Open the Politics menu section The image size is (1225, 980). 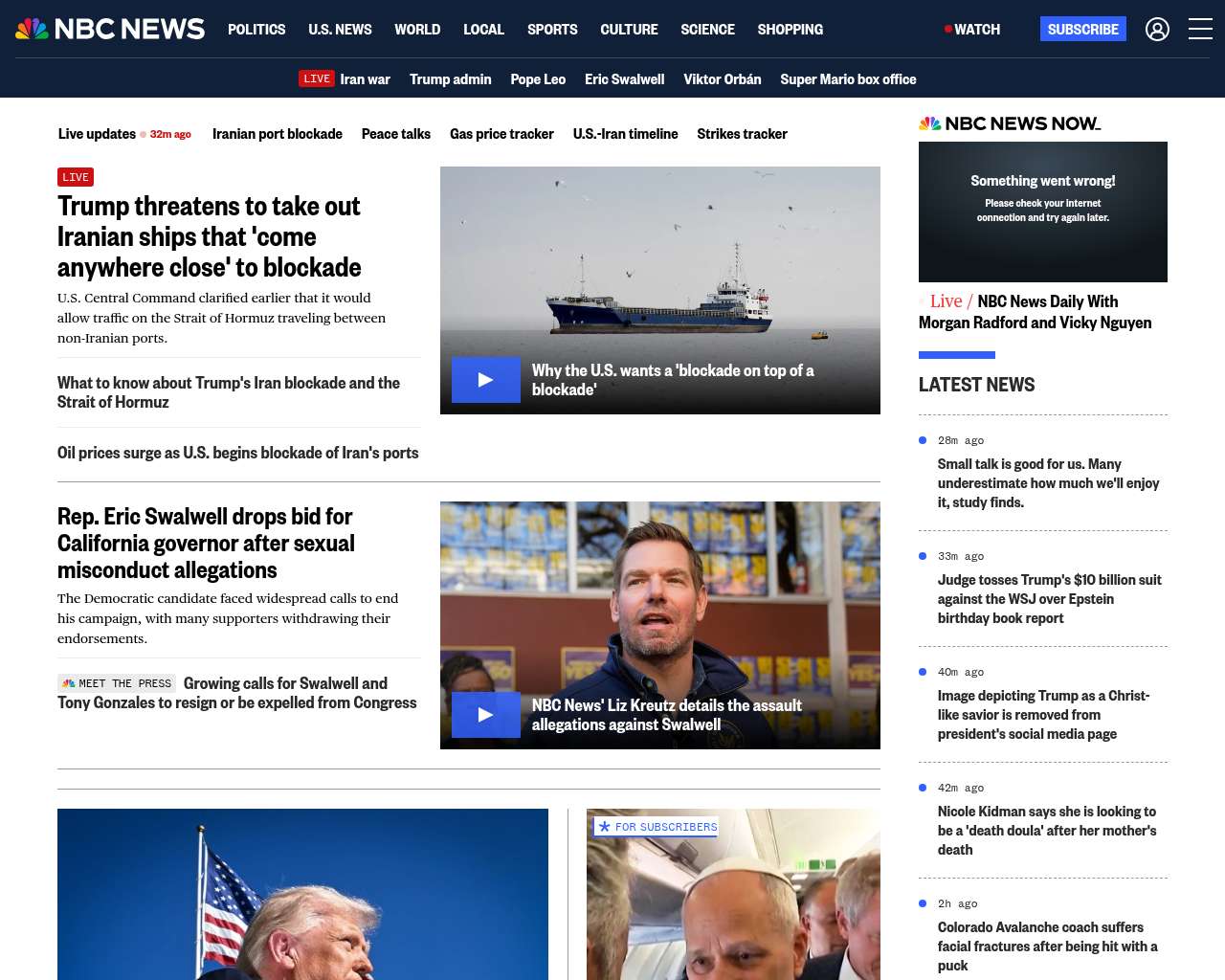256,30
